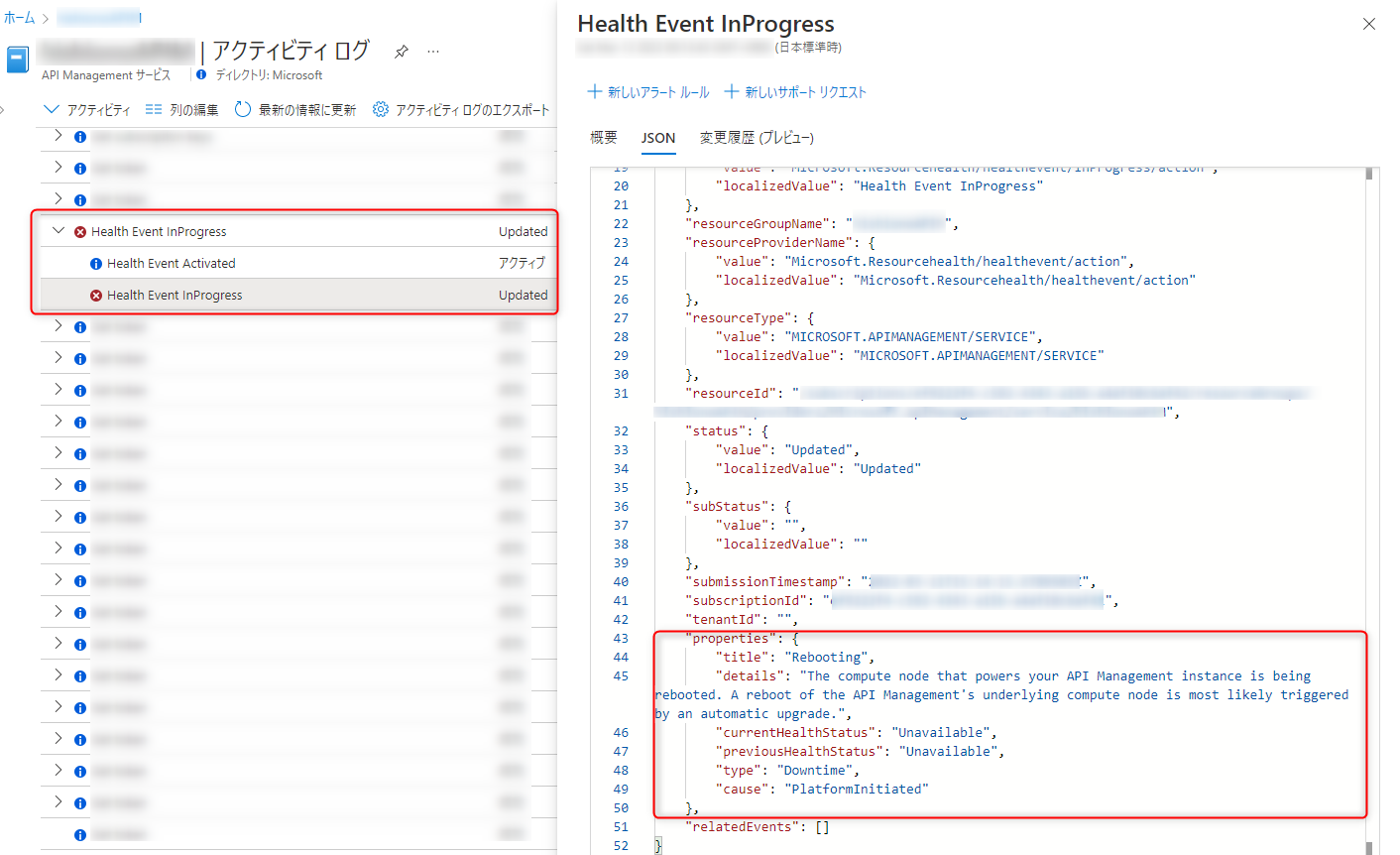1400x855 pixels.
Task: Click the directory info icon near ディレクトリ: Microsoft
Action: click(x=200, y=74)
